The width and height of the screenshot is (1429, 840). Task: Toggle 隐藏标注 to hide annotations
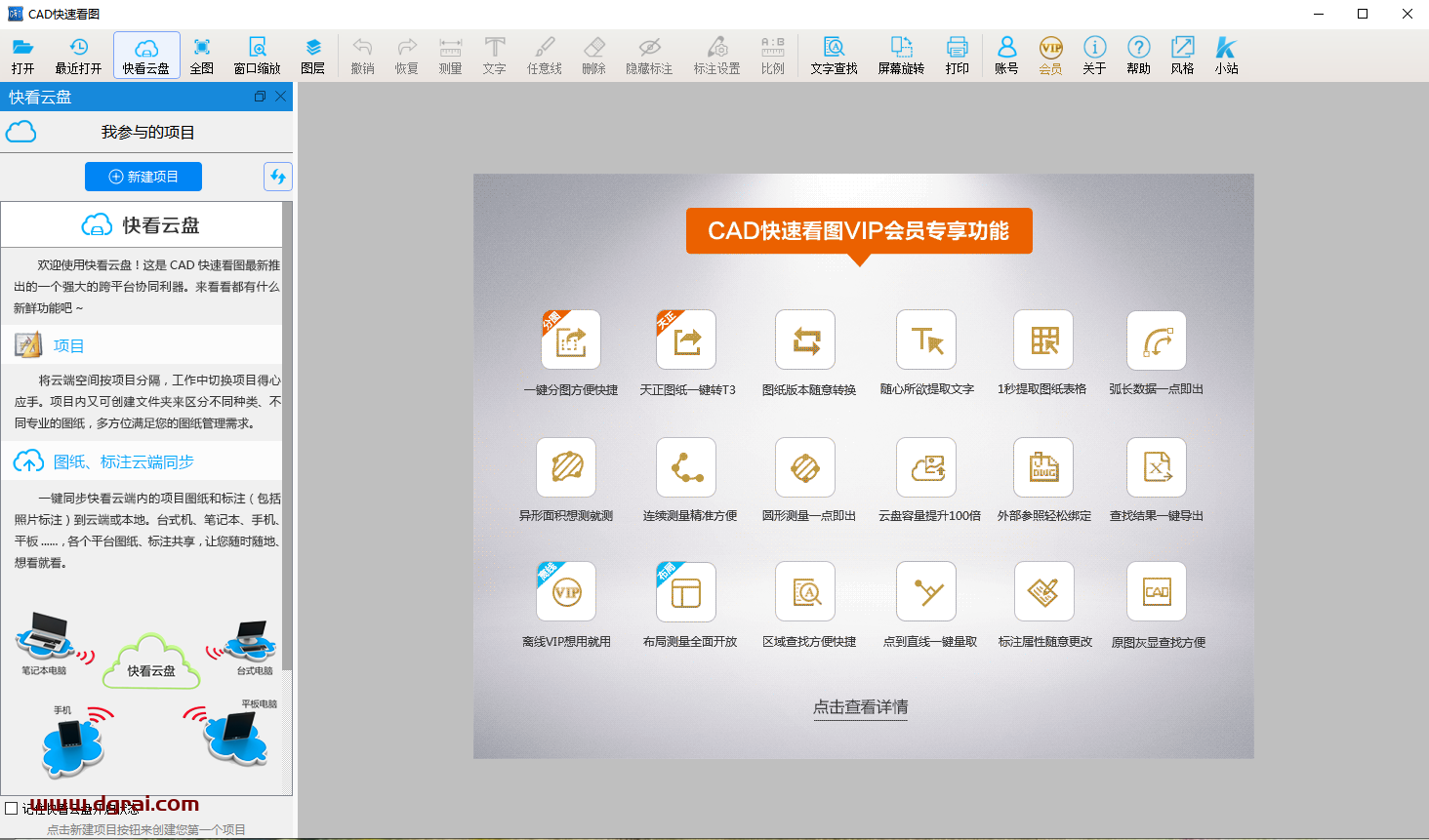[x=651, y=55]
